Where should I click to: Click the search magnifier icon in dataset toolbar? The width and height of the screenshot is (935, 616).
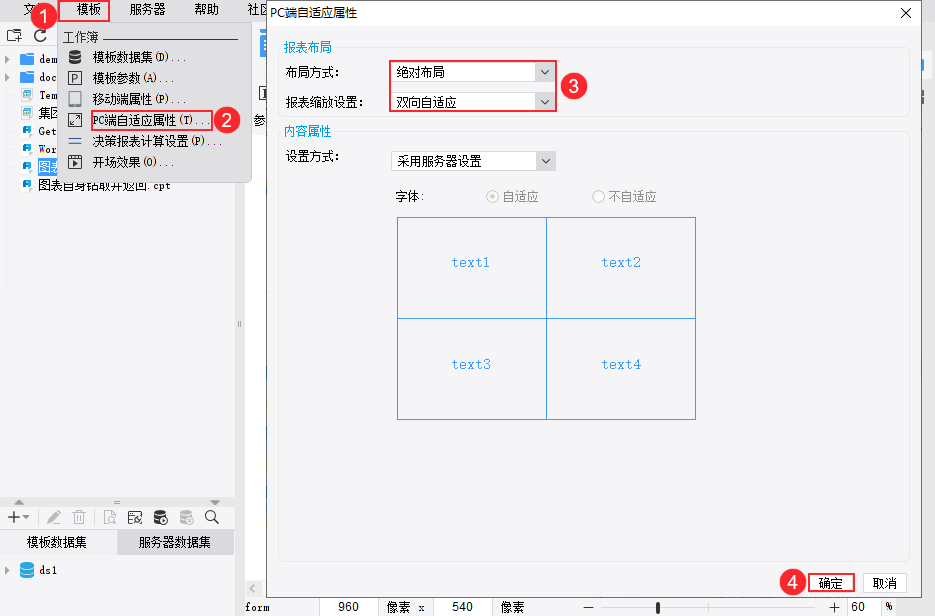coord(212,517)
